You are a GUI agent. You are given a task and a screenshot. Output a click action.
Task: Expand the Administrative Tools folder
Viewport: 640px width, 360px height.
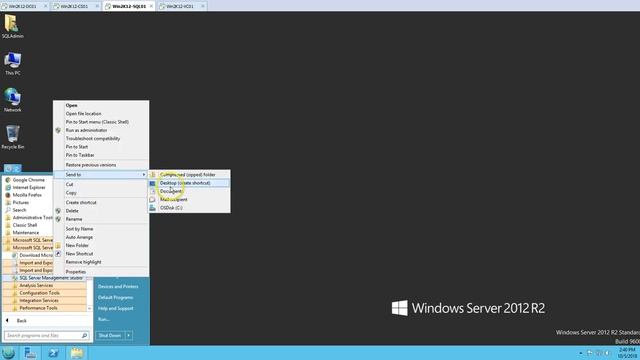[x=28, y=218]
